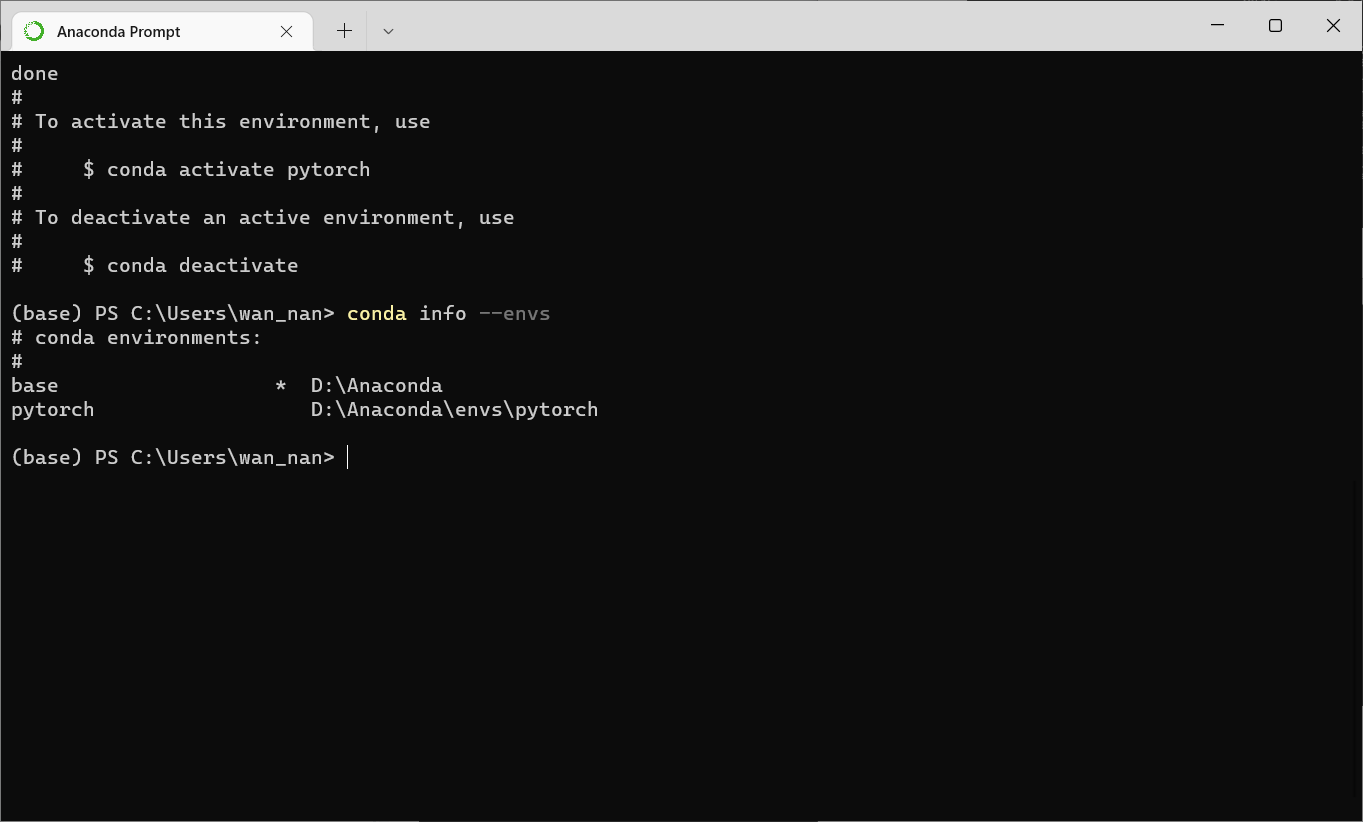Click the last prompt input line
Image resolution: width=1363 pixels, height=822 pixels.
point(180,457)
